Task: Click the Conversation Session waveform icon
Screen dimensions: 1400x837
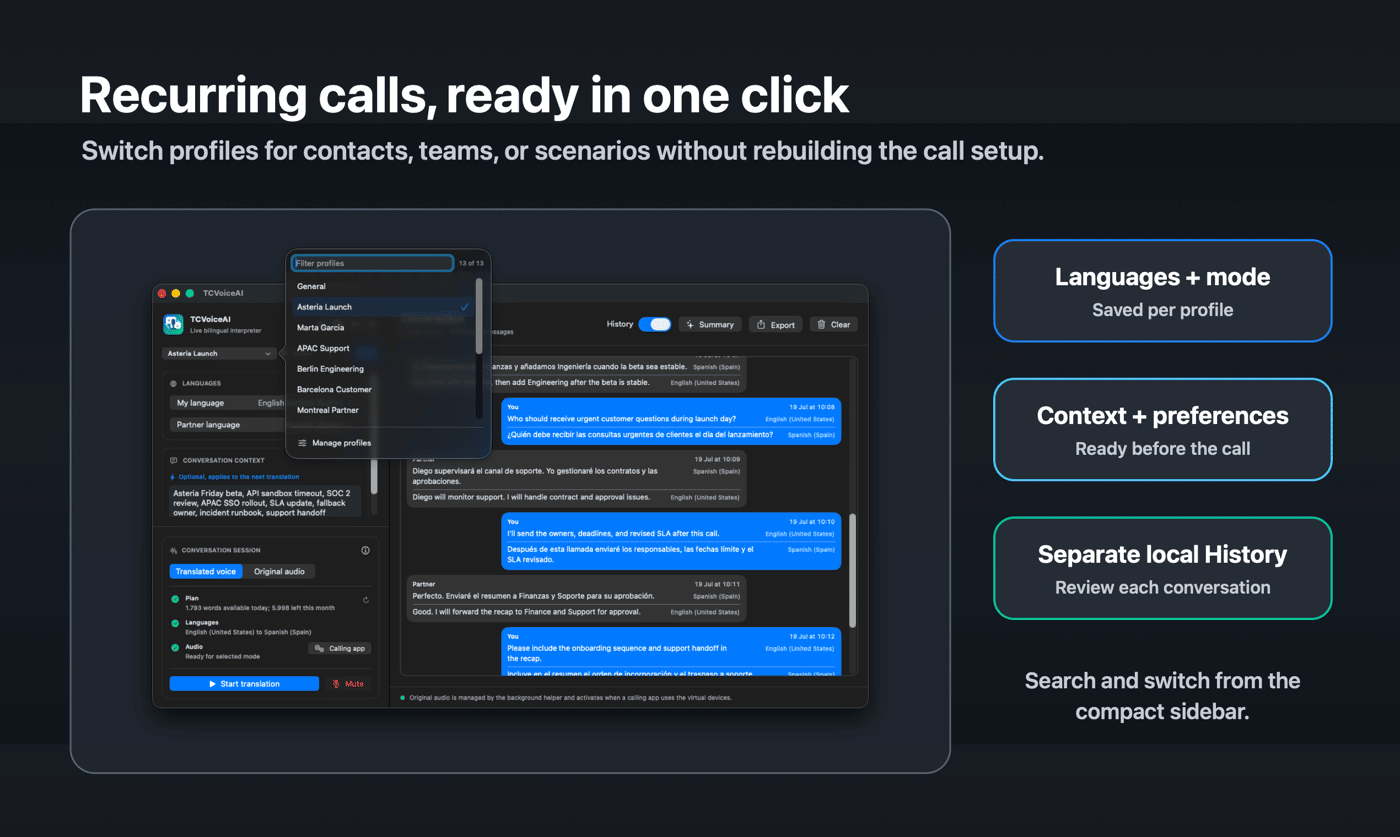Action: pos(174,550)
